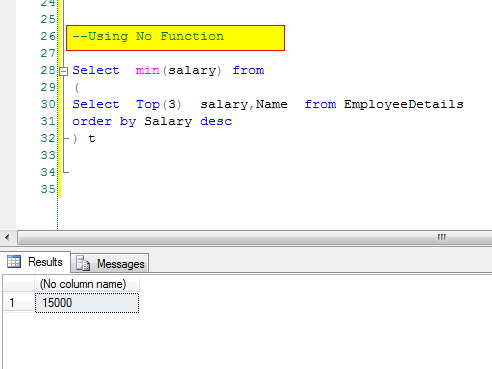This screenshot has width=492, height=369.
Task: Collapse the Select query code block
Action: tap(63, 71)
